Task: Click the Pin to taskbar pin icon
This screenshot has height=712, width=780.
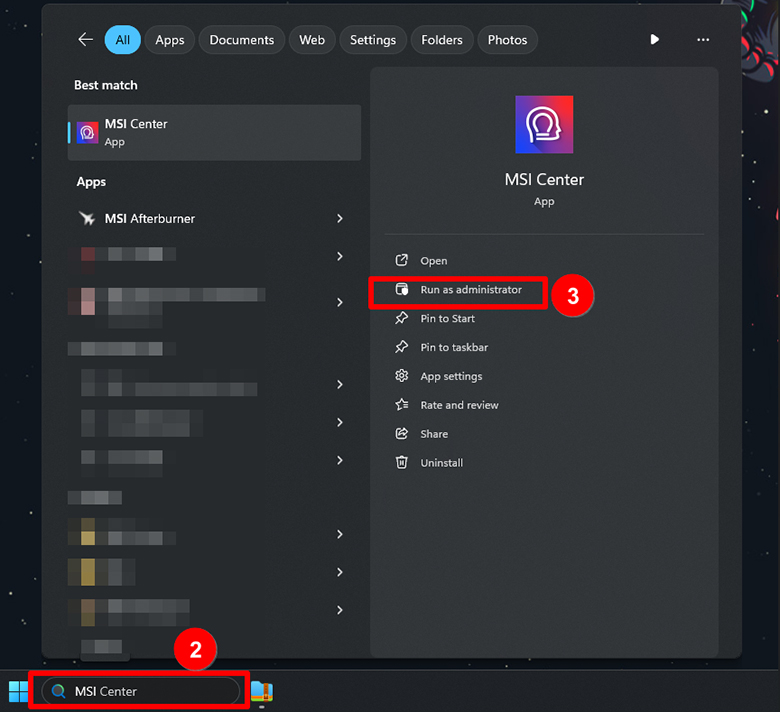Action: [x=401, y=347]
